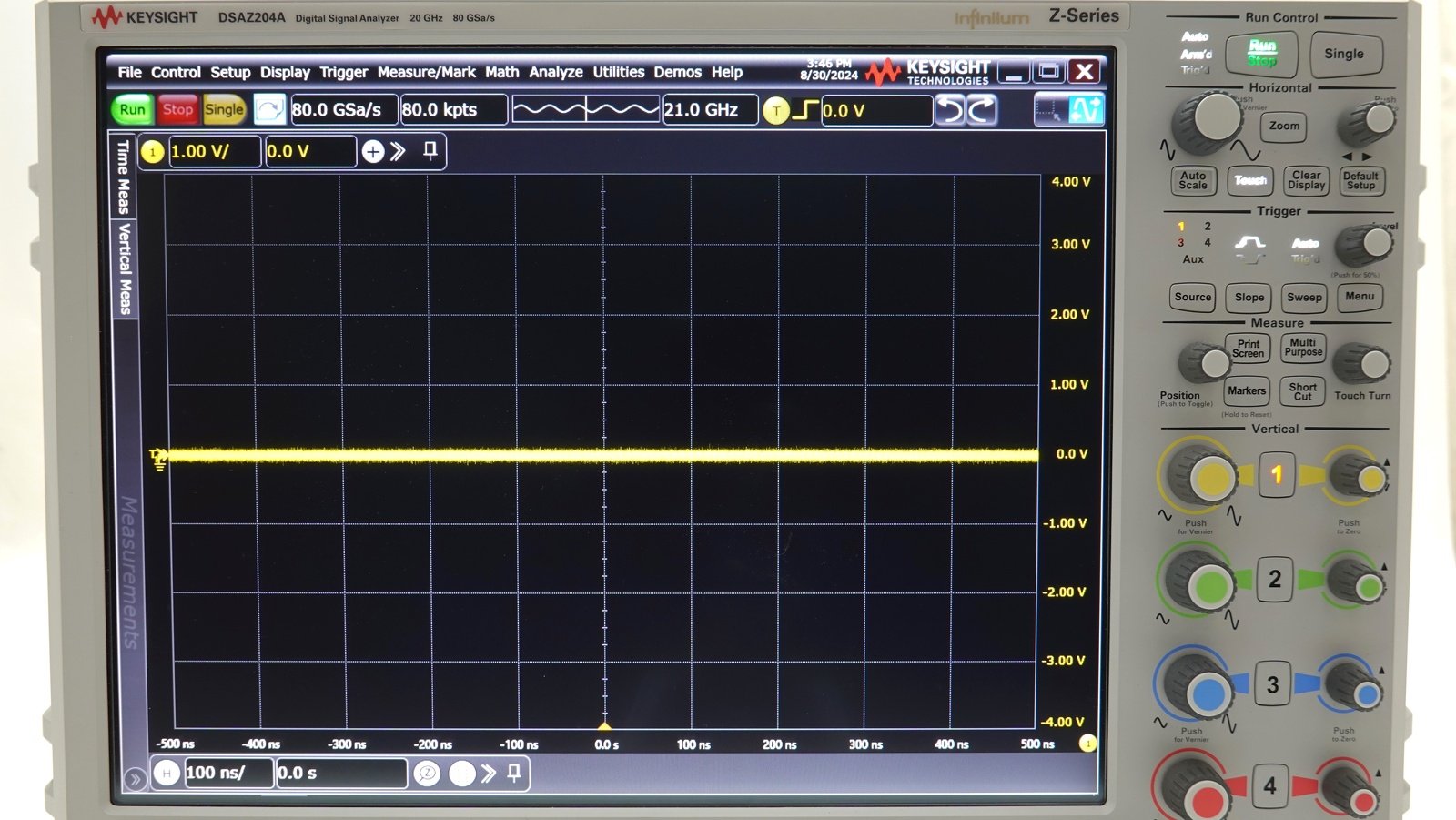1456x820 pixels.
Task: Open the Analyze menu
Action: pos(555,72)
